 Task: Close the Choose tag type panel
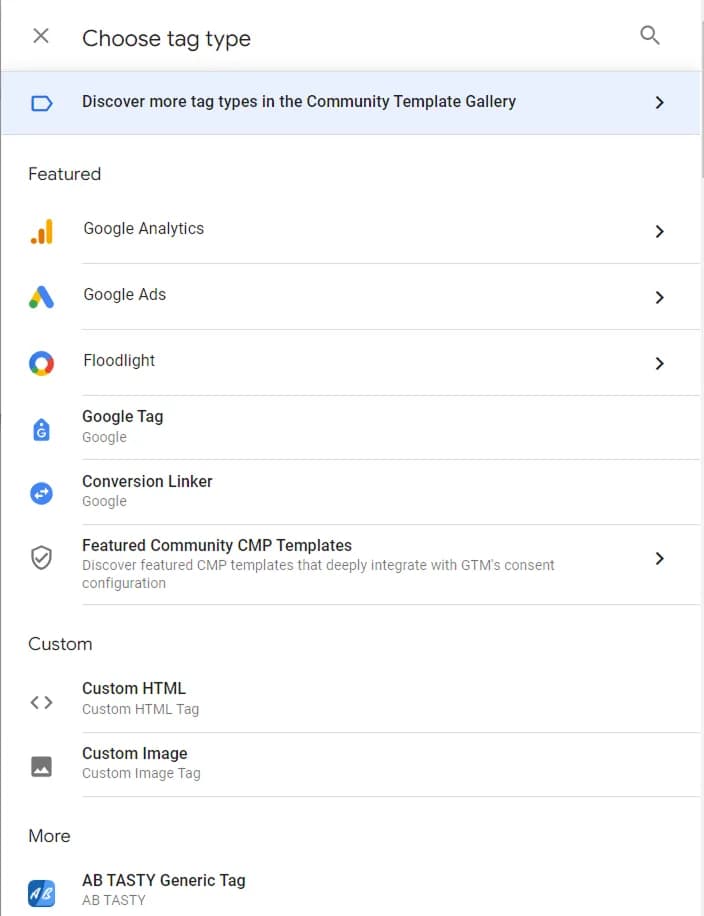pos(41,36)
